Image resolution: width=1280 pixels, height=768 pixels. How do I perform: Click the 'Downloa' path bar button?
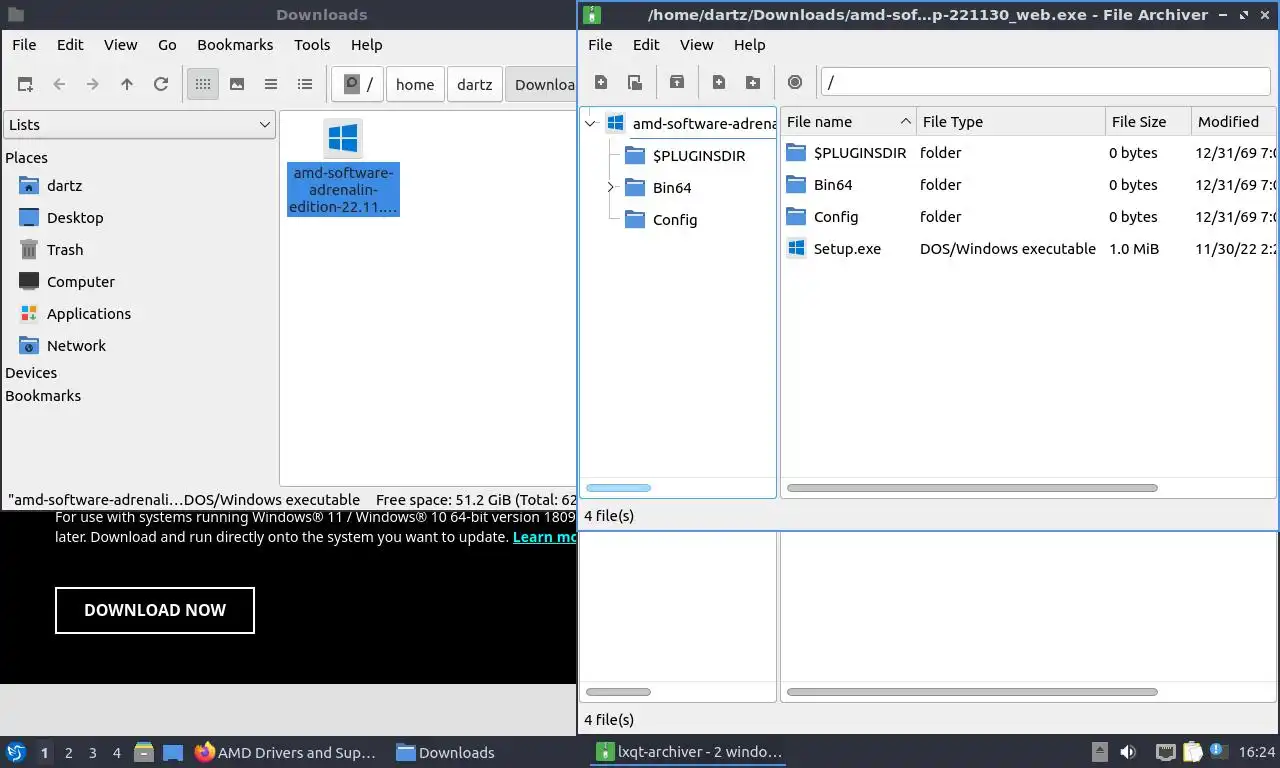tap(542, 84)
